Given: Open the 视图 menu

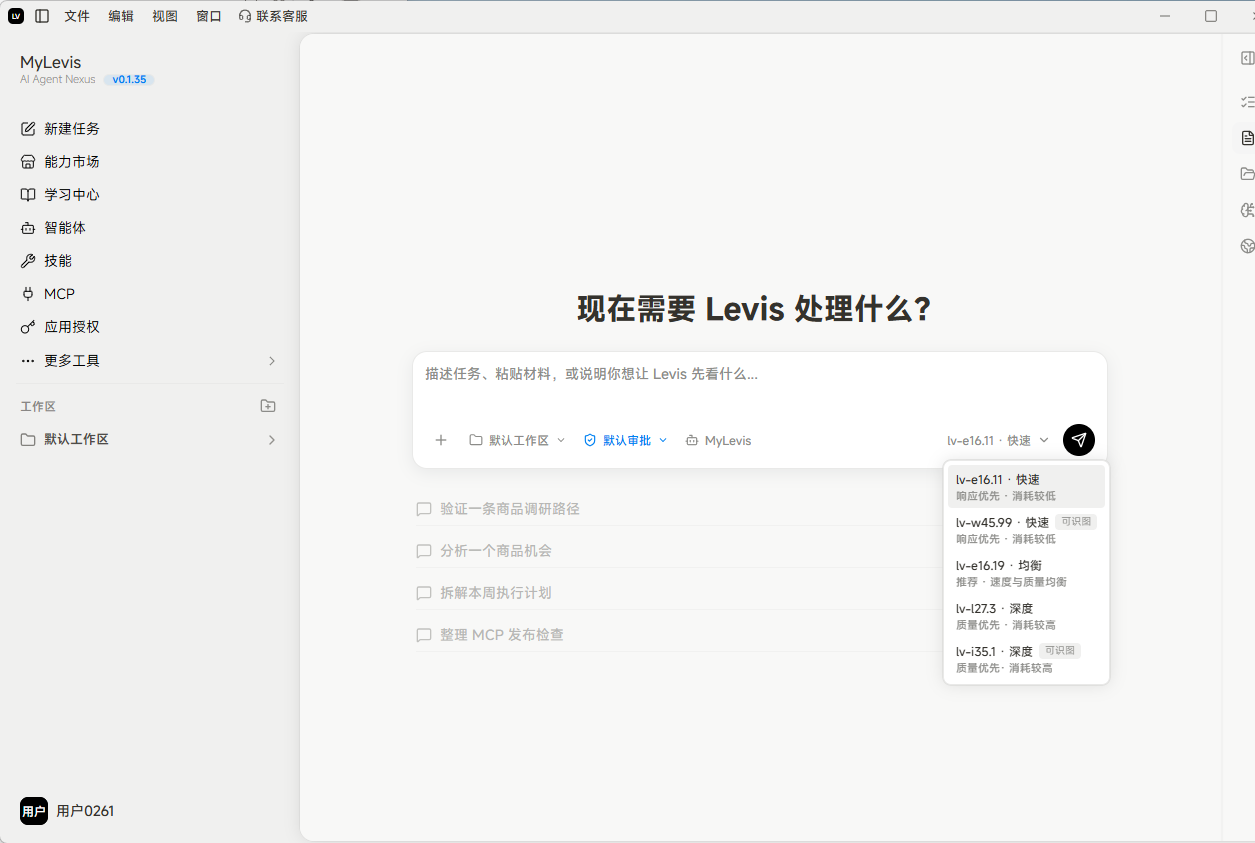Looking at the screenshot, I should pyautogui.click(x=165, y=16).
